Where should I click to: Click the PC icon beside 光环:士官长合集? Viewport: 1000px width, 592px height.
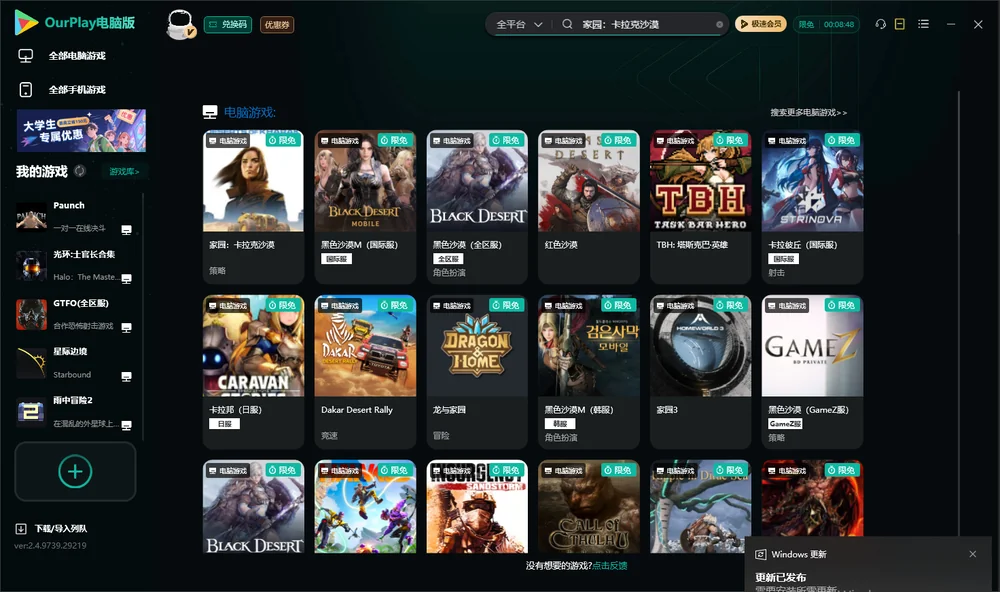(x=126, y=279)
